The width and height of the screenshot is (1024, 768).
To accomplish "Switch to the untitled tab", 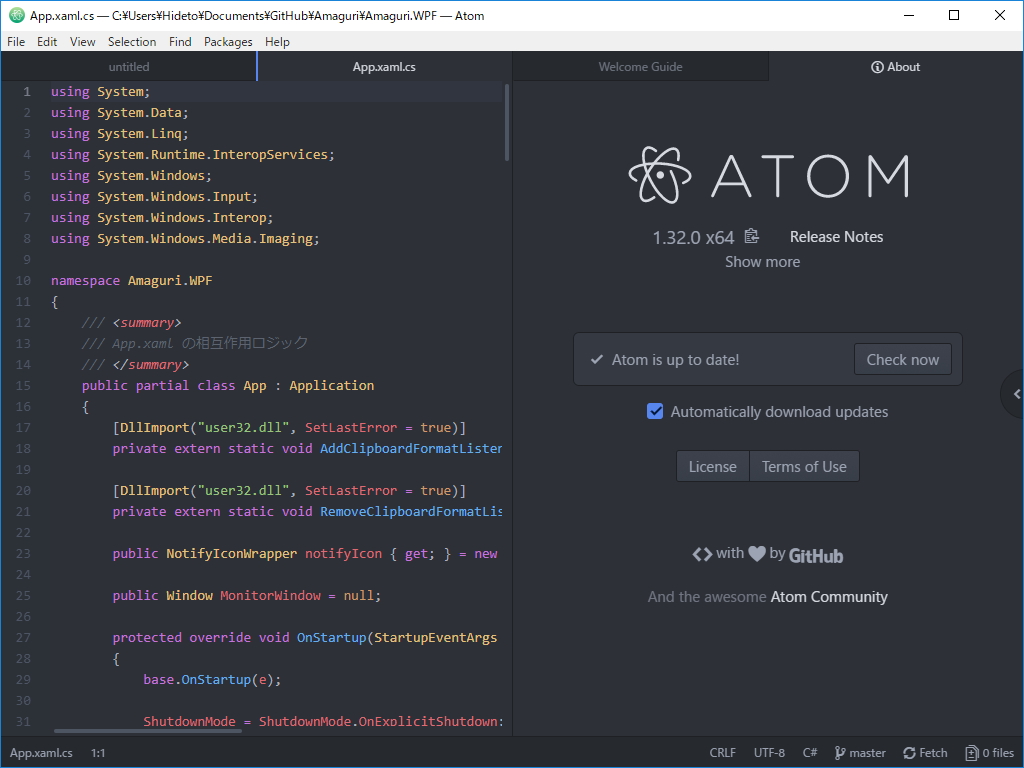I will [x=128, y=66].
